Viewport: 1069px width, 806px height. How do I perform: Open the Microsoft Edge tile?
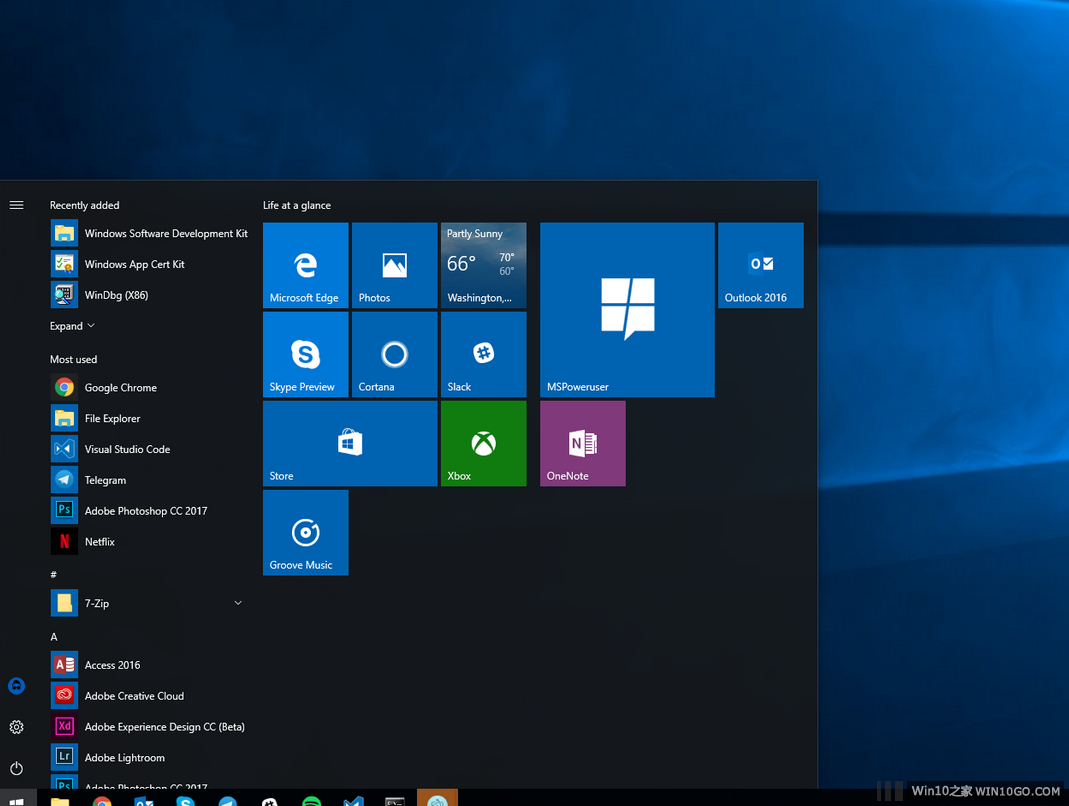[x=305, y=265]
